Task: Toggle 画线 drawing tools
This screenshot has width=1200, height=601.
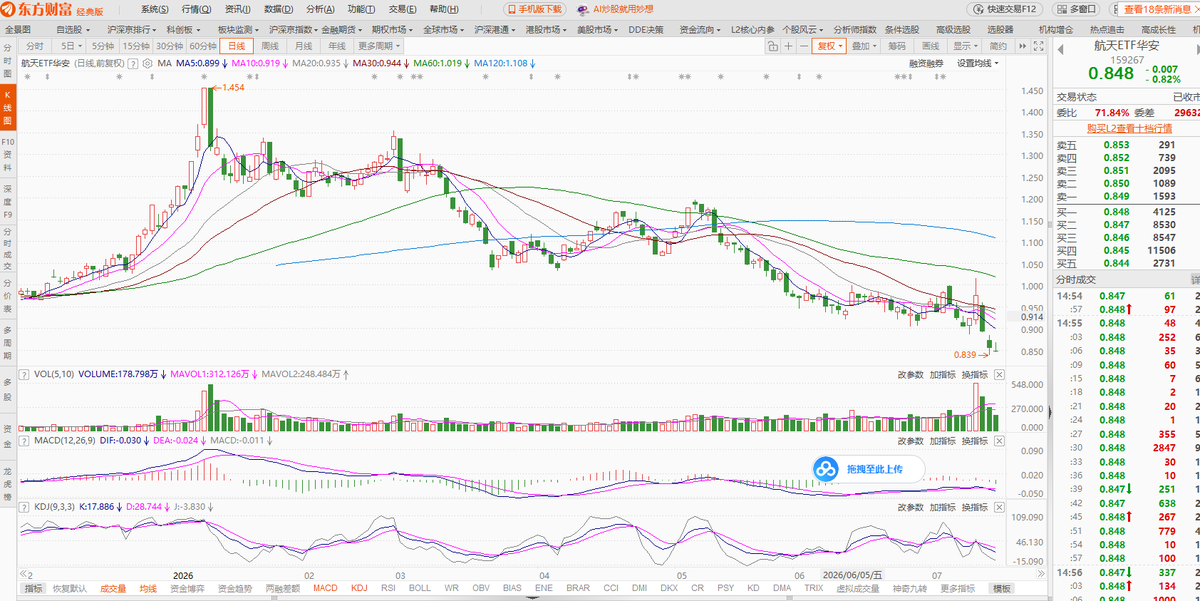Action: [x=930, y=46]
